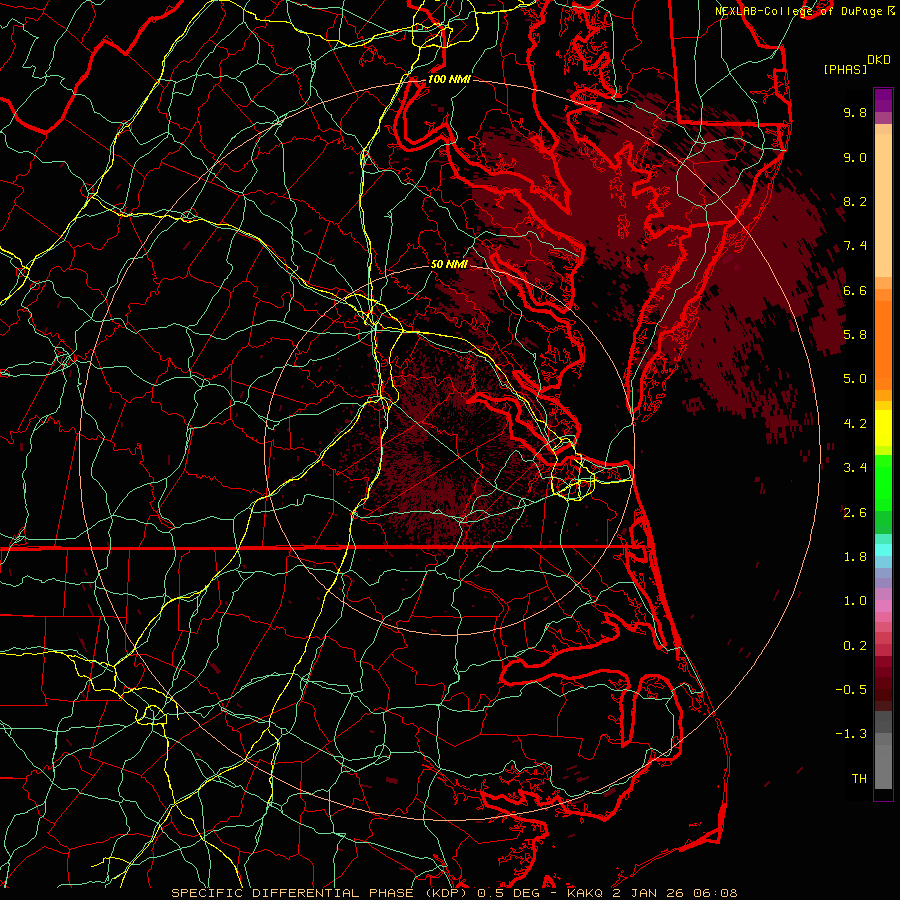Viewport: 900px width, 900px height.
Task: Click the KAKQ 2 JAN 26 06:08 timestamp
Action: [652, 893]
